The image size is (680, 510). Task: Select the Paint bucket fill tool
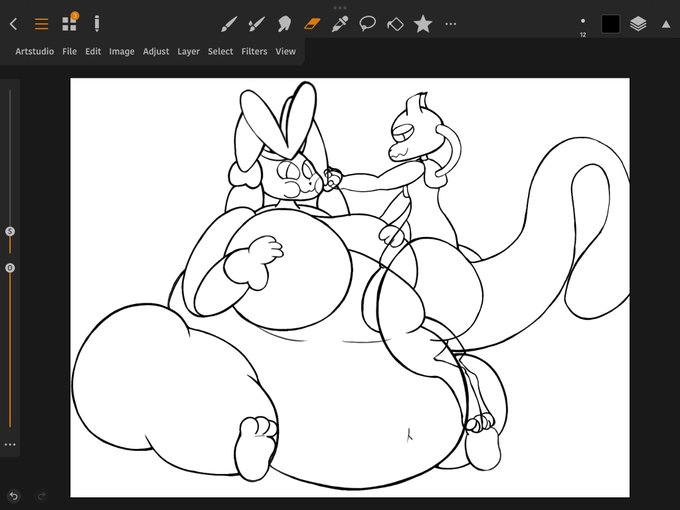pyautogui.click(x=395, y=24)
